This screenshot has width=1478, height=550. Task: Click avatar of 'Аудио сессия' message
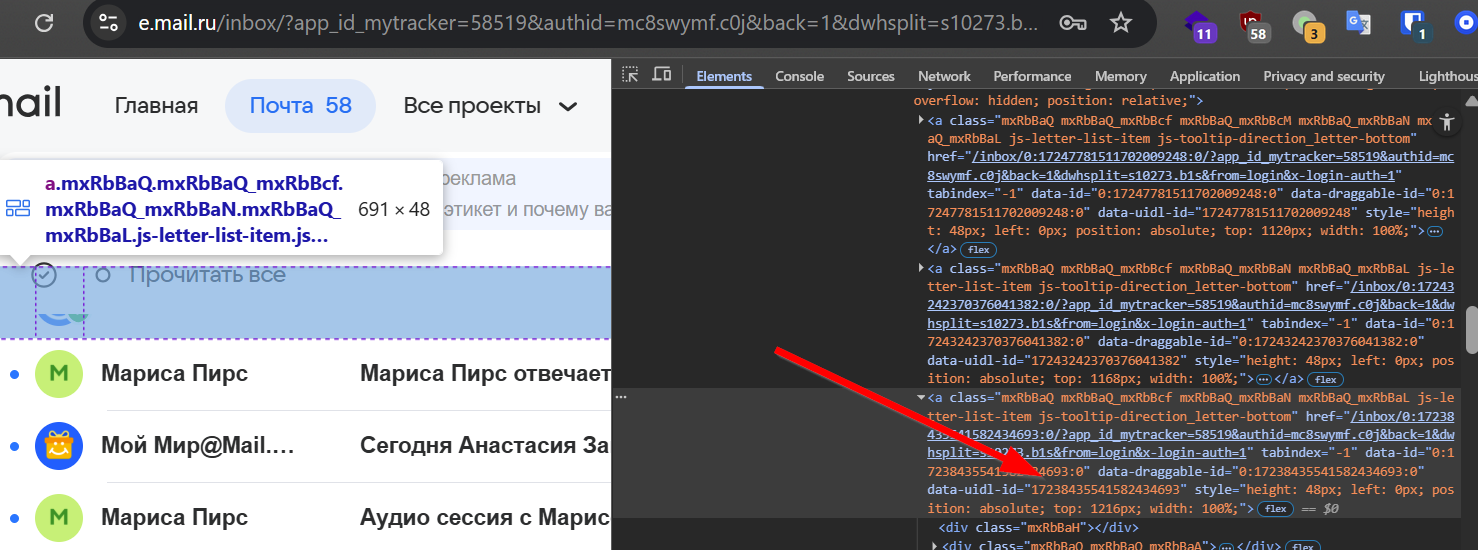(x=58, y=518)
